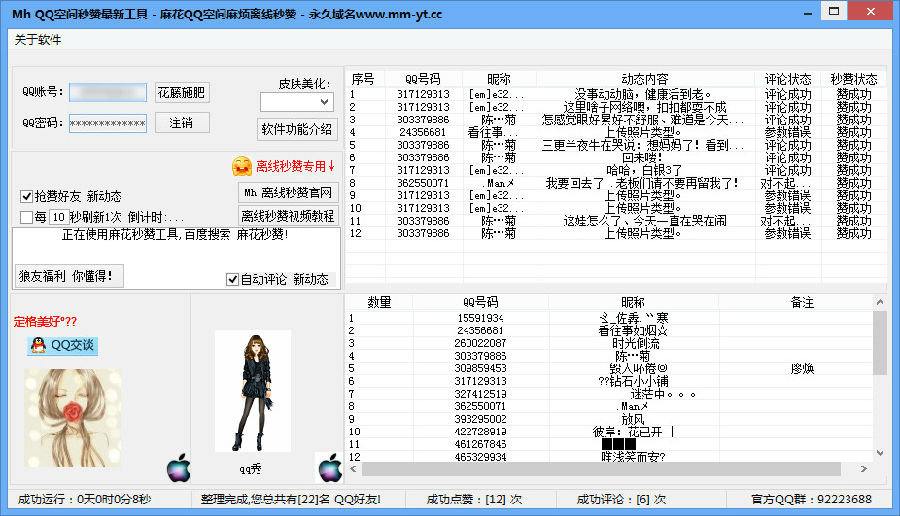Click the 注销 logout button
The height and width of the screenshot is (516, 900).
pos(181,122)
